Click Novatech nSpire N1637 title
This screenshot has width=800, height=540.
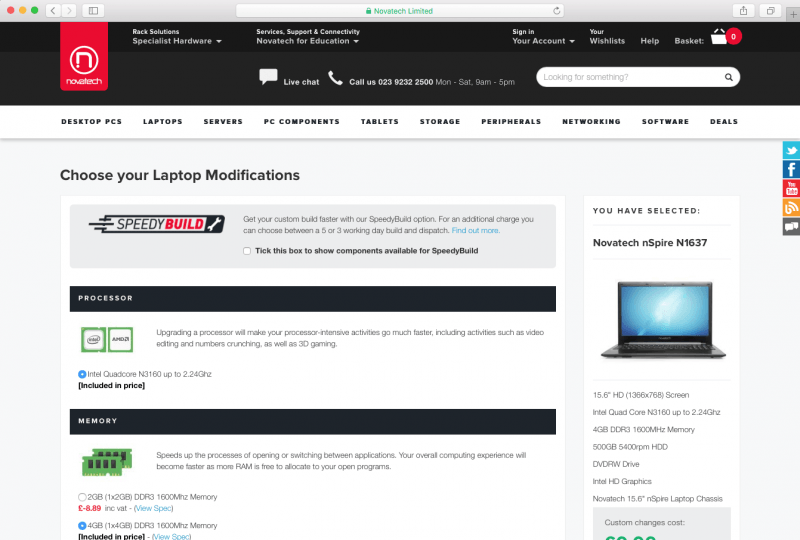[x=650, y=243]
